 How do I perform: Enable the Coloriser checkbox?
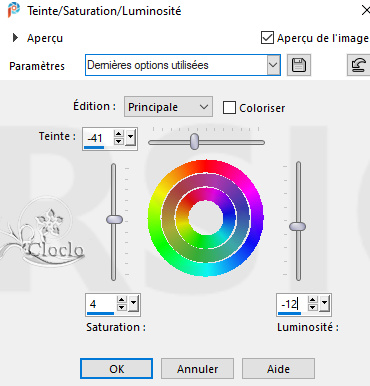(229, 108)
